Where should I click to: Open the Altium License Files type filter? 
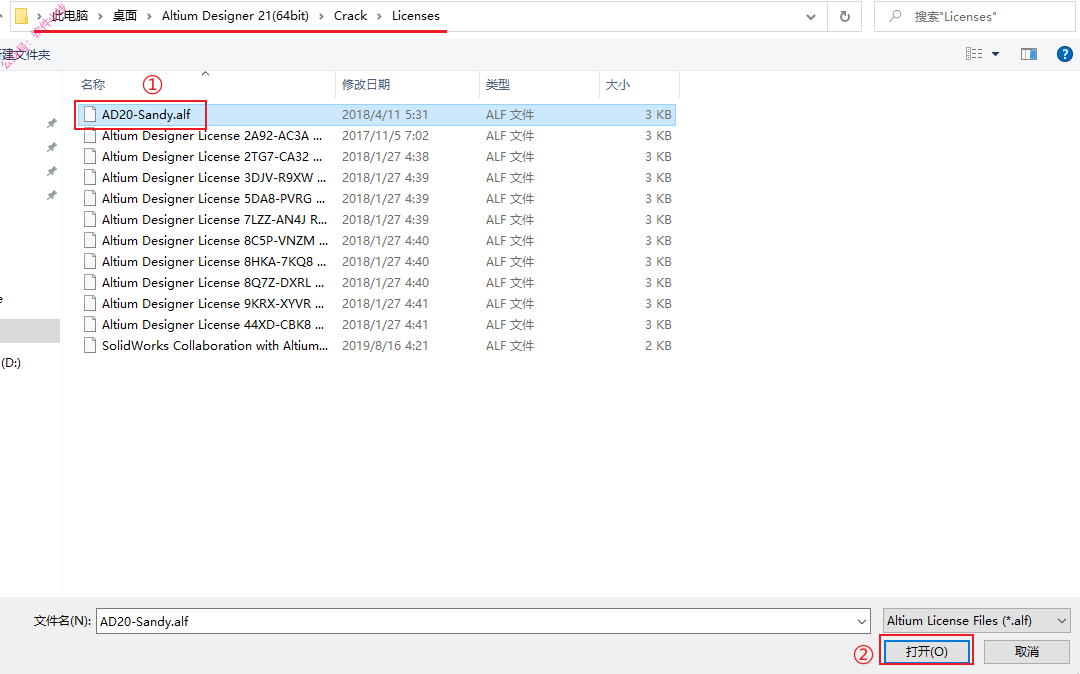coord(977,621)
